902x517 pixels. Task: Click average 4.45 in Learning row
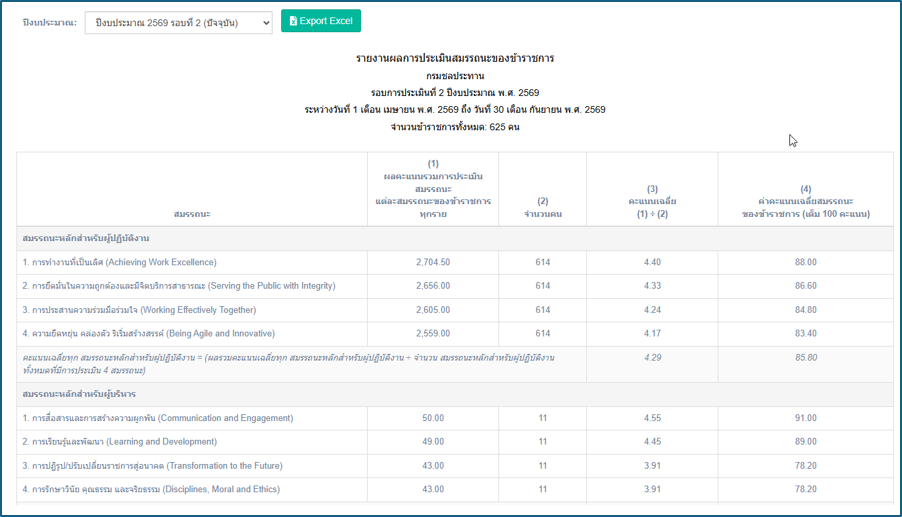coord(652,442)
